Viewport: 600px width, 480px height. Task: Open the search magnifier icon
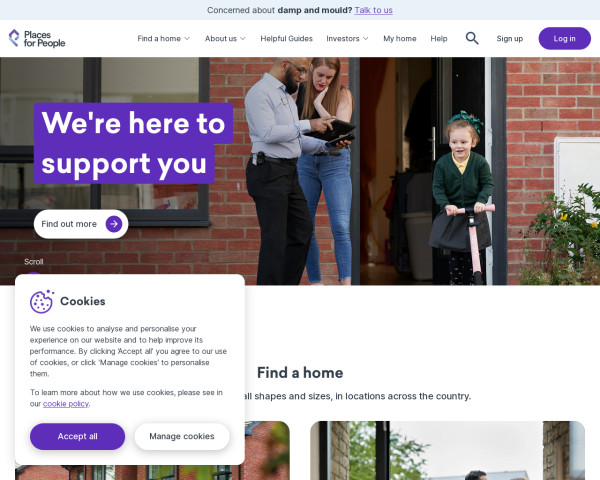point(472,38)
